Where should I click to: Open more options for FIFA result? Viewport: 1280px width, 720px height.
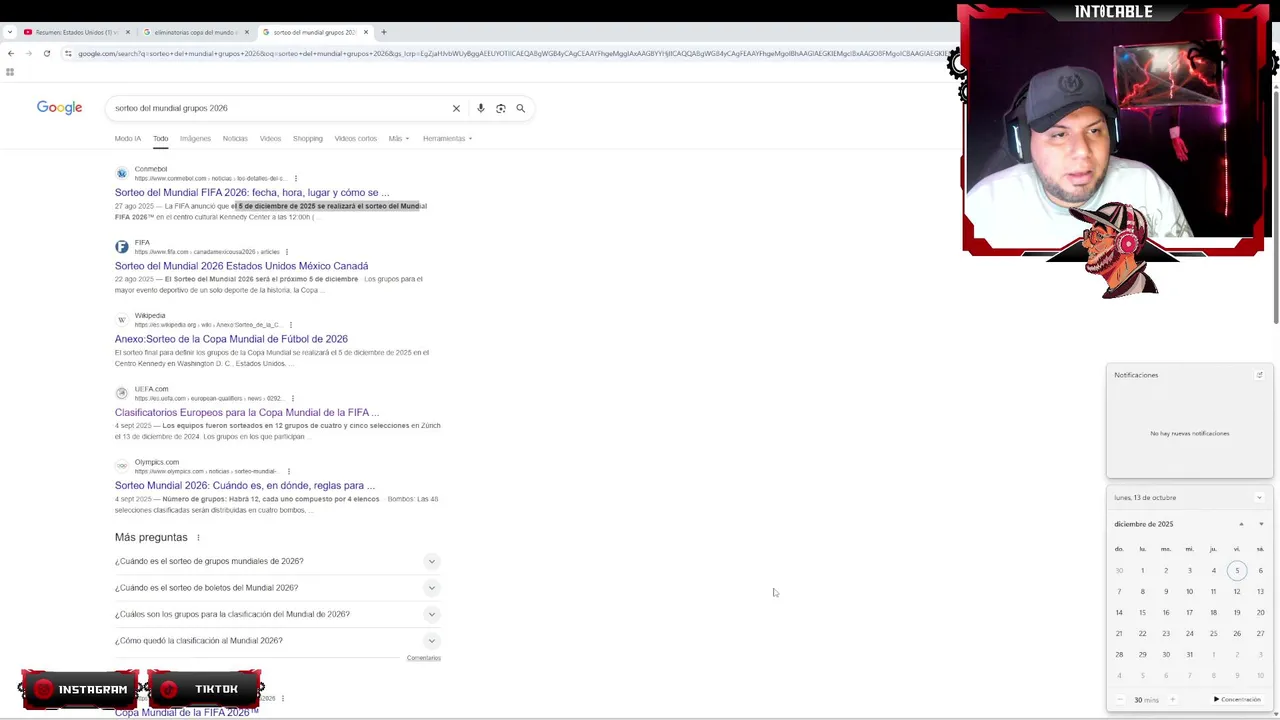[287, 252]
